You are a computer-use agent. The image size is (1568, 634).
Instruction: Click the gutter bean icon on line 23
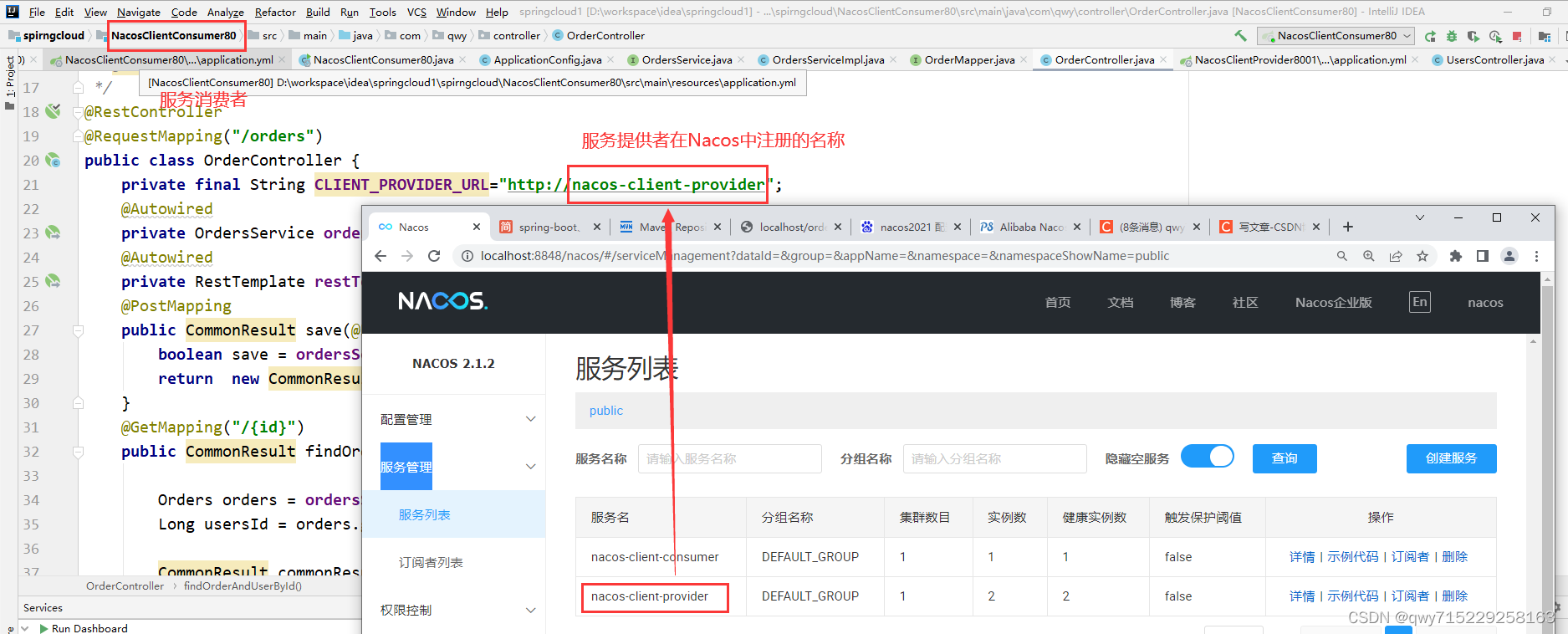53,232
